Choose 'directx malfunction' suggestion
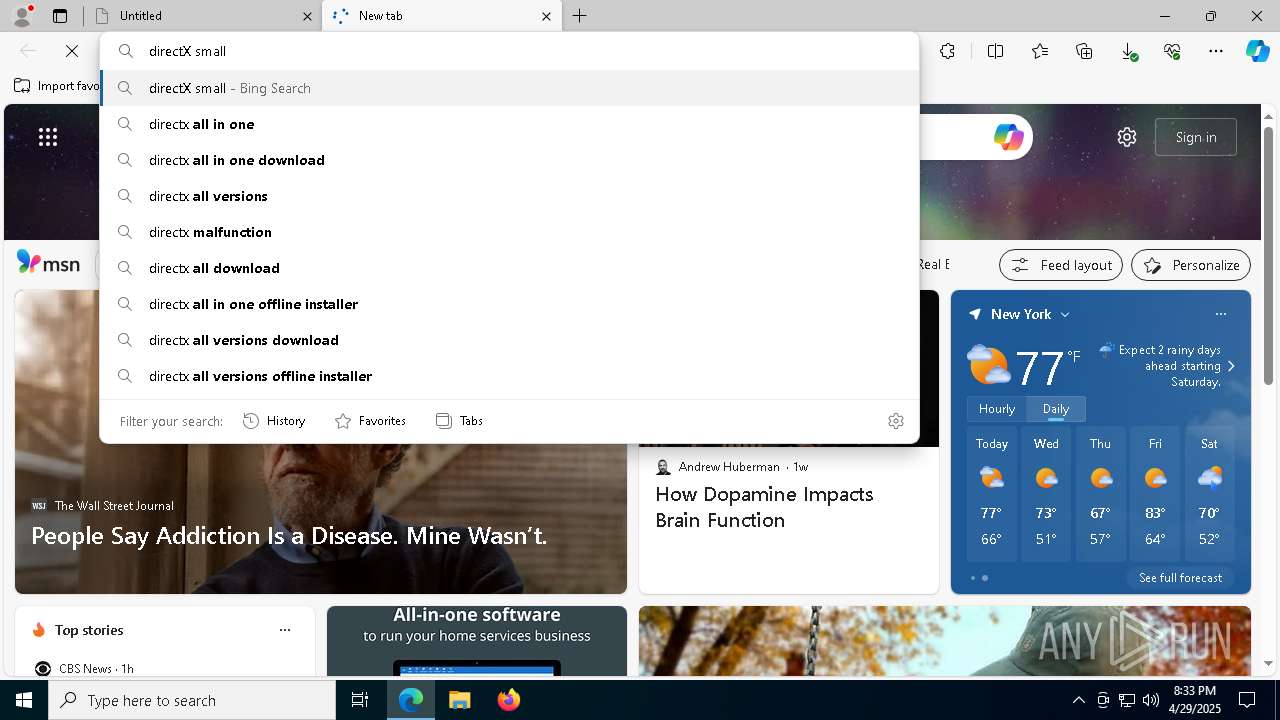Viewport: 1280px width, 720px height. (509, 232)
